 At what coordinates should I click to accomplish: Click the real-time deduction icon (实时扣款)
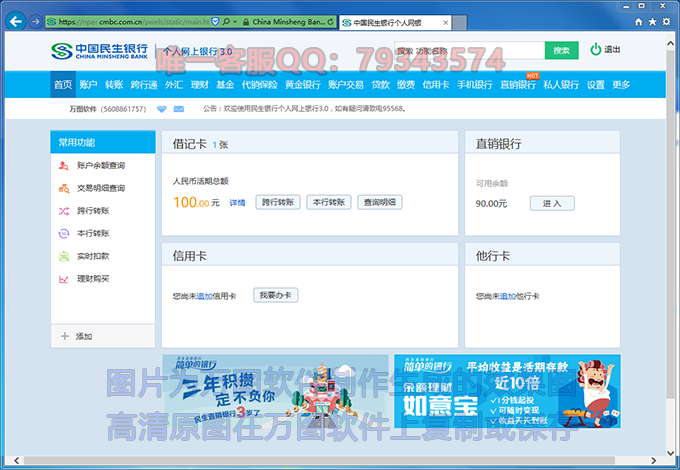tap(63, 256)
